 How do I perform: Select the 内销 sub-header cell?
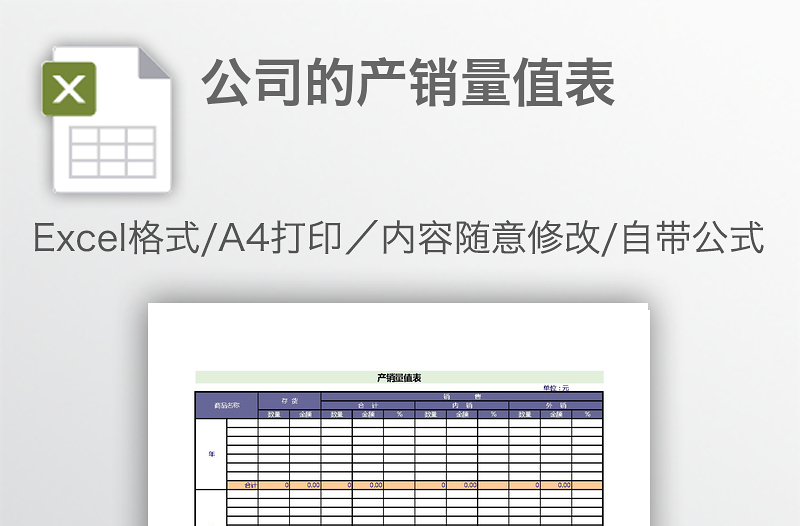(462, 406)
